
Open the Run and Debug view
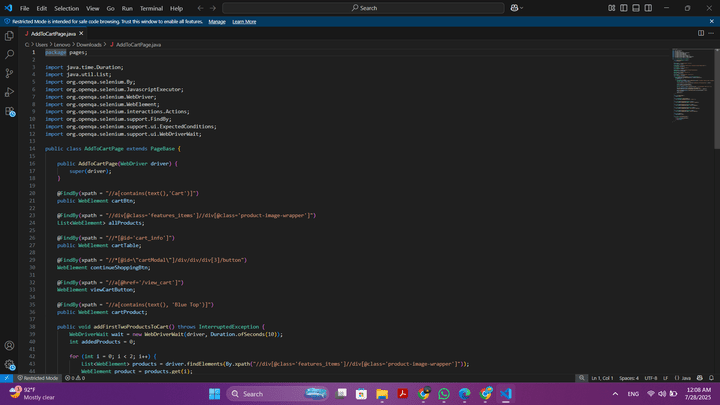tap(10, 92)
